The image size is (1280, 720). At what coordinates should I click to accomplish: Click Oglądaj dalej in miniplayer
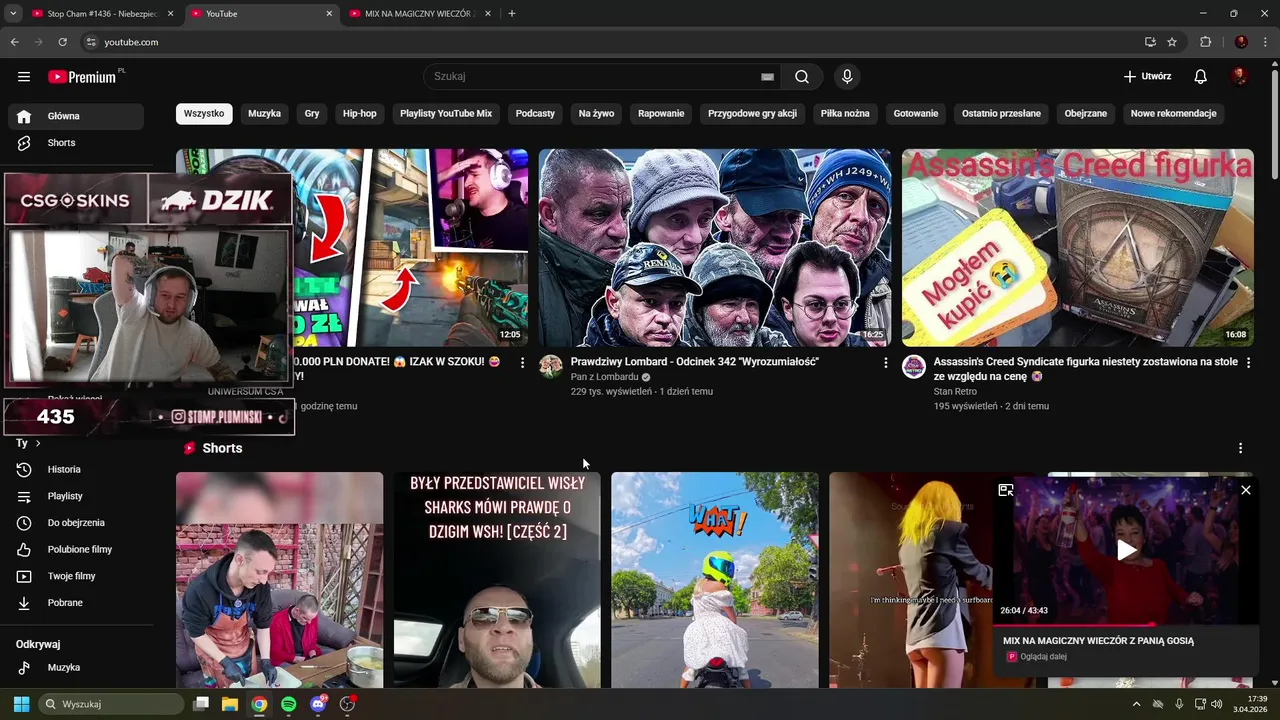(1043, 657)
